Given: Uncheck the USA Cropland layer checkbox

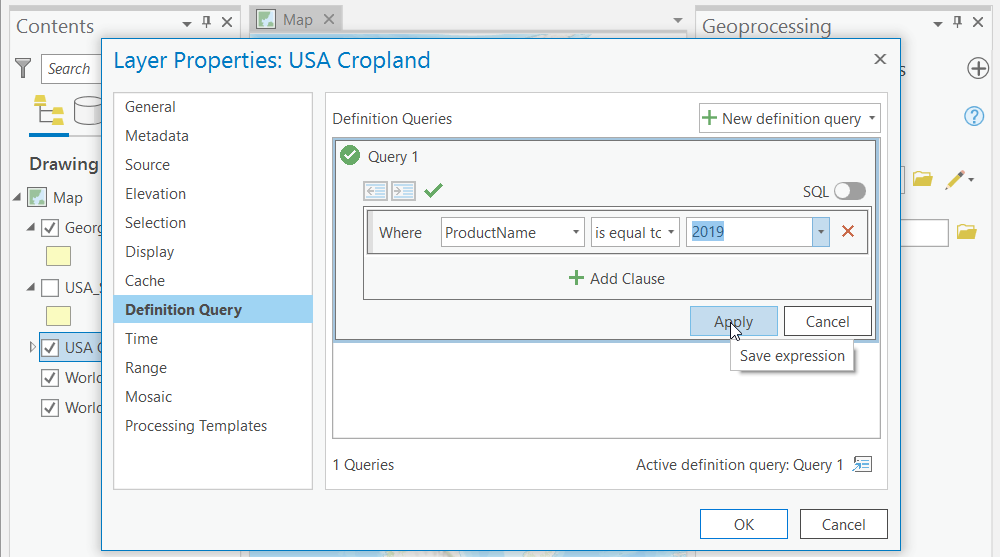Looking at the screenshot, I should (x=50, y=348).
